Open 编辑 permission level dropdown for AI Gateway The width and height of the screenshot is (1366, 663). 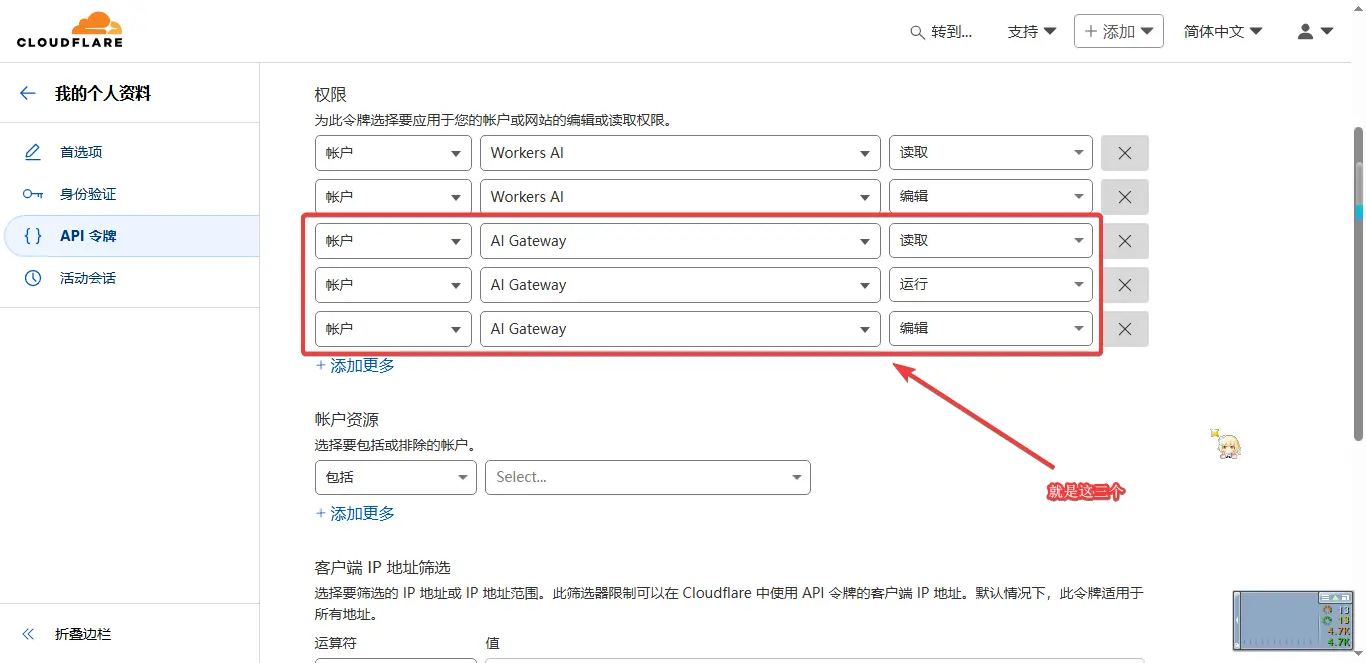(991, 329)
